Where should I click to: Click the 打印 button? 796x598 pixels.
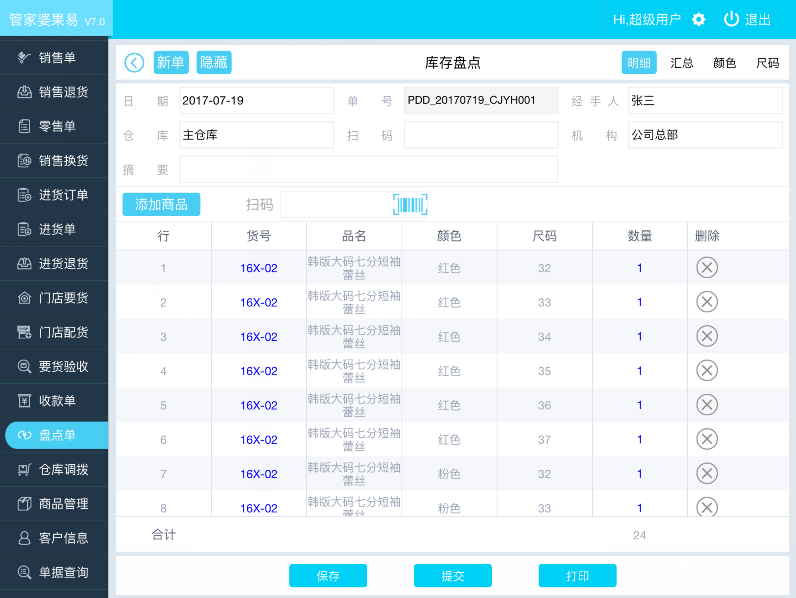tap(577, 576)
